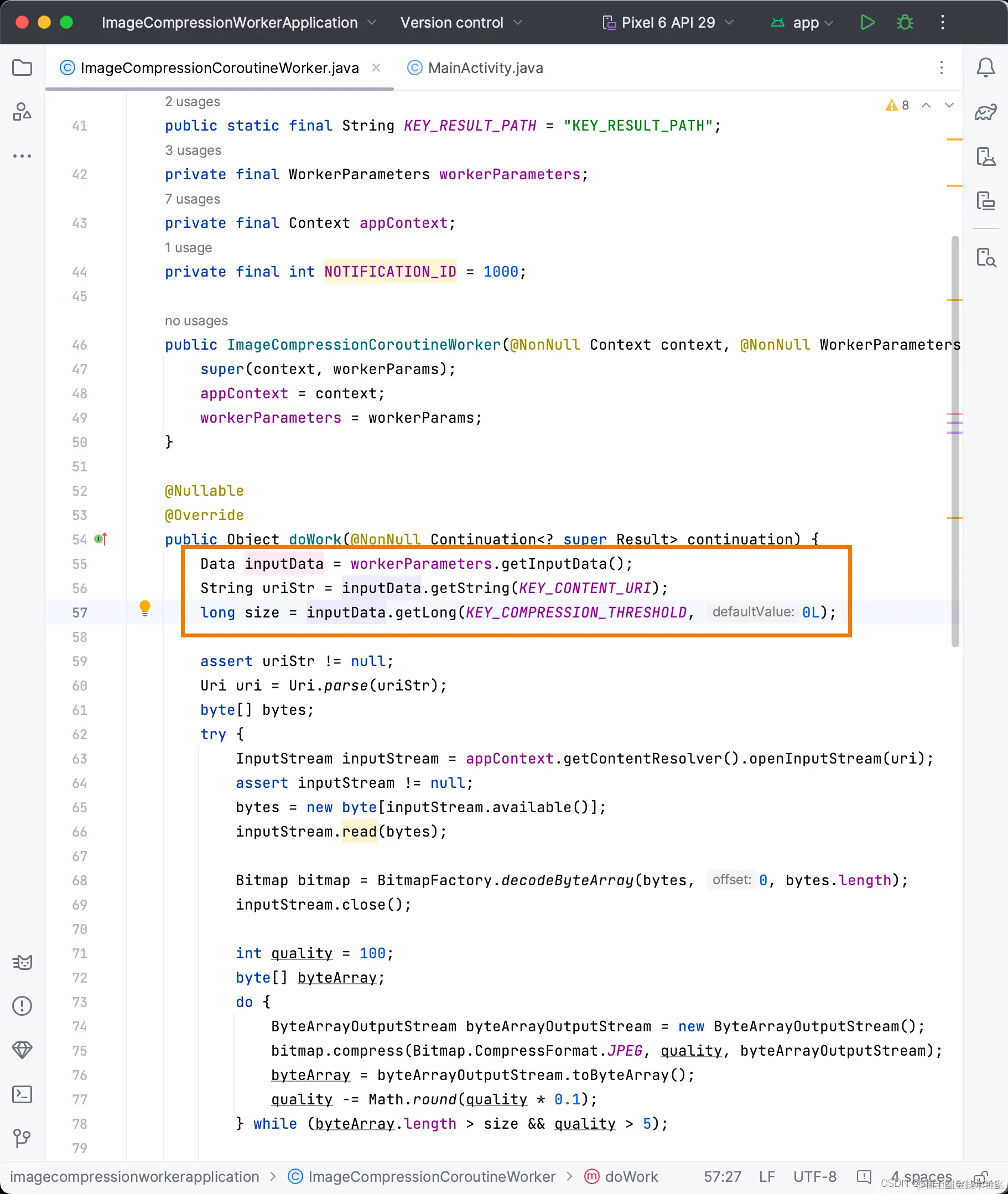Open the main toolbar more actions menu

(943, 22)
